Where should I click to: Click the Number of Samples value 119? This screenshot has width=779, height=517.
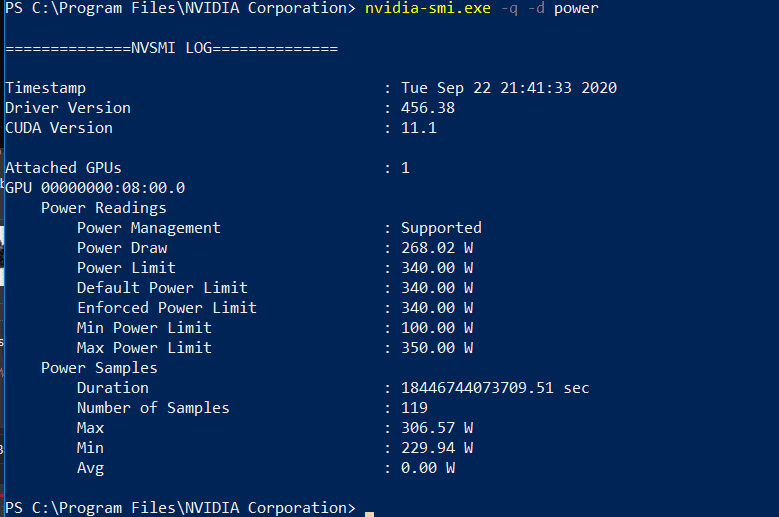(x=414, y=408)
